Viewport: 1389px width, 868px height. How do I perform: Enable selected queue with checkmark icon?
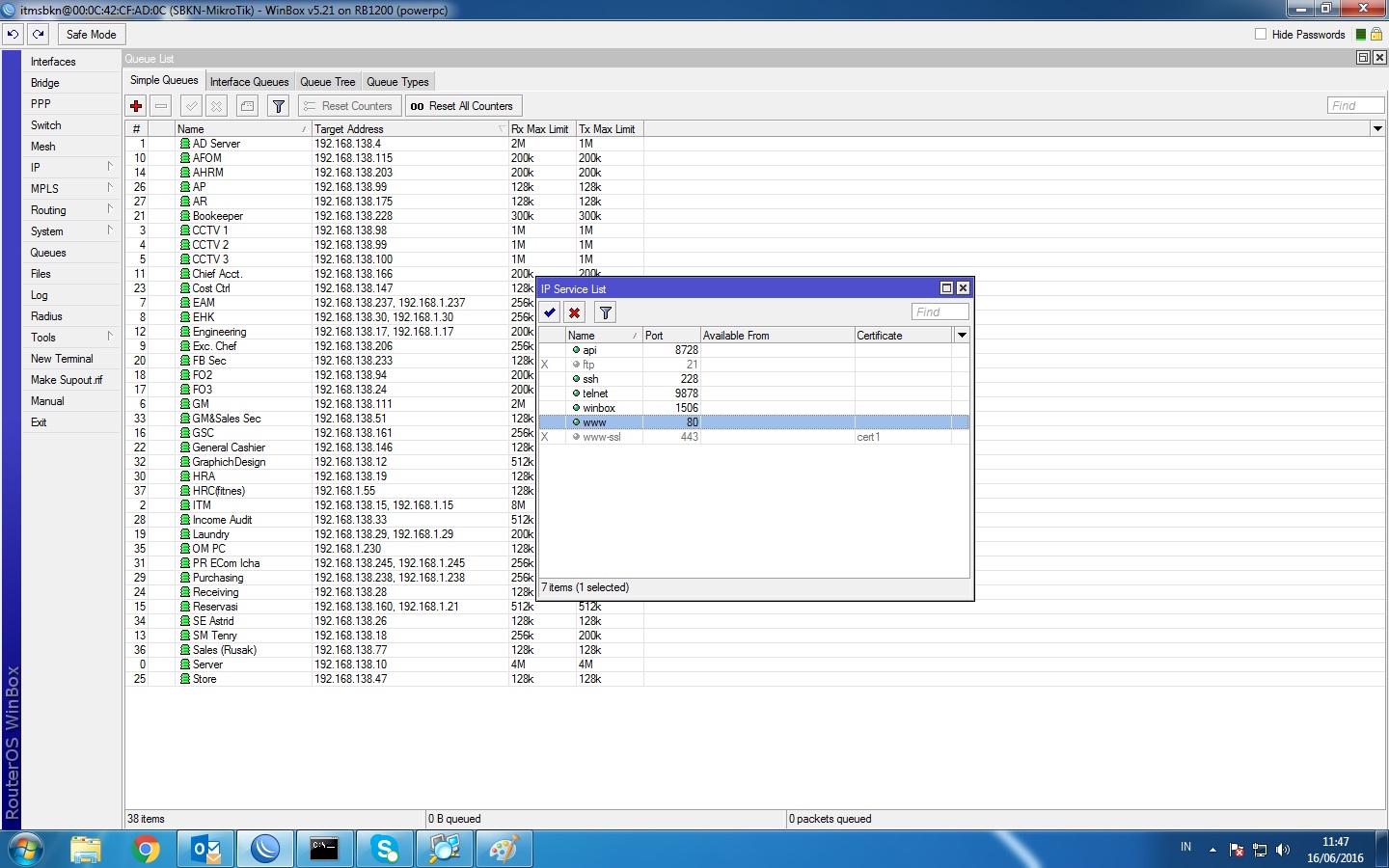pos(192,106)
